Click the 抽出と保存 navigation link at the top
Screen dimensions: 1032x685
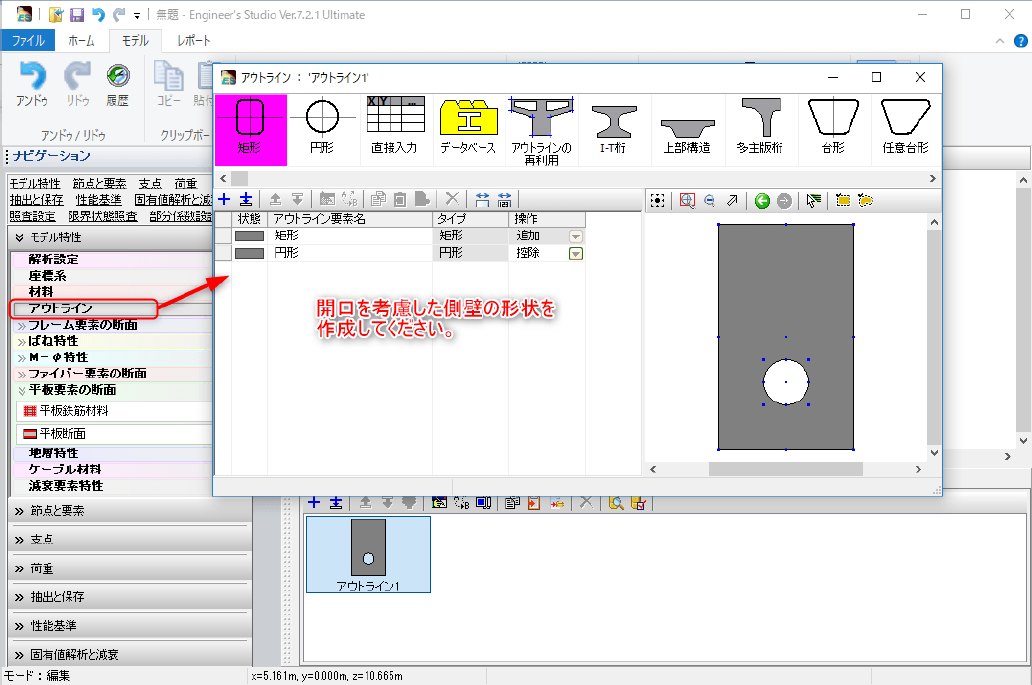(36, 199)
